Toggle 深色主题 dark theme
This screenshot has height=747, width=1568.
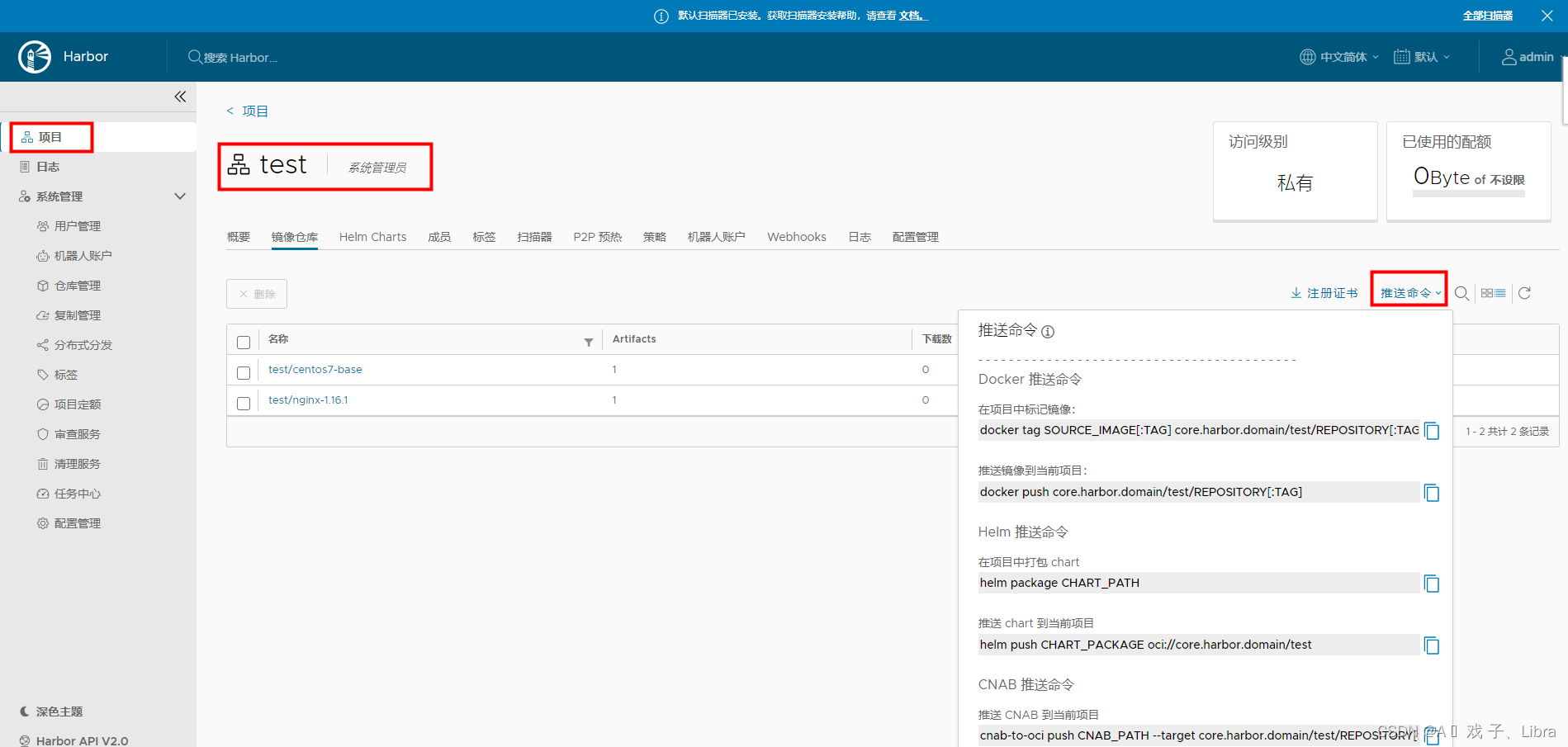pyautogui.click(x=51, y=712)
